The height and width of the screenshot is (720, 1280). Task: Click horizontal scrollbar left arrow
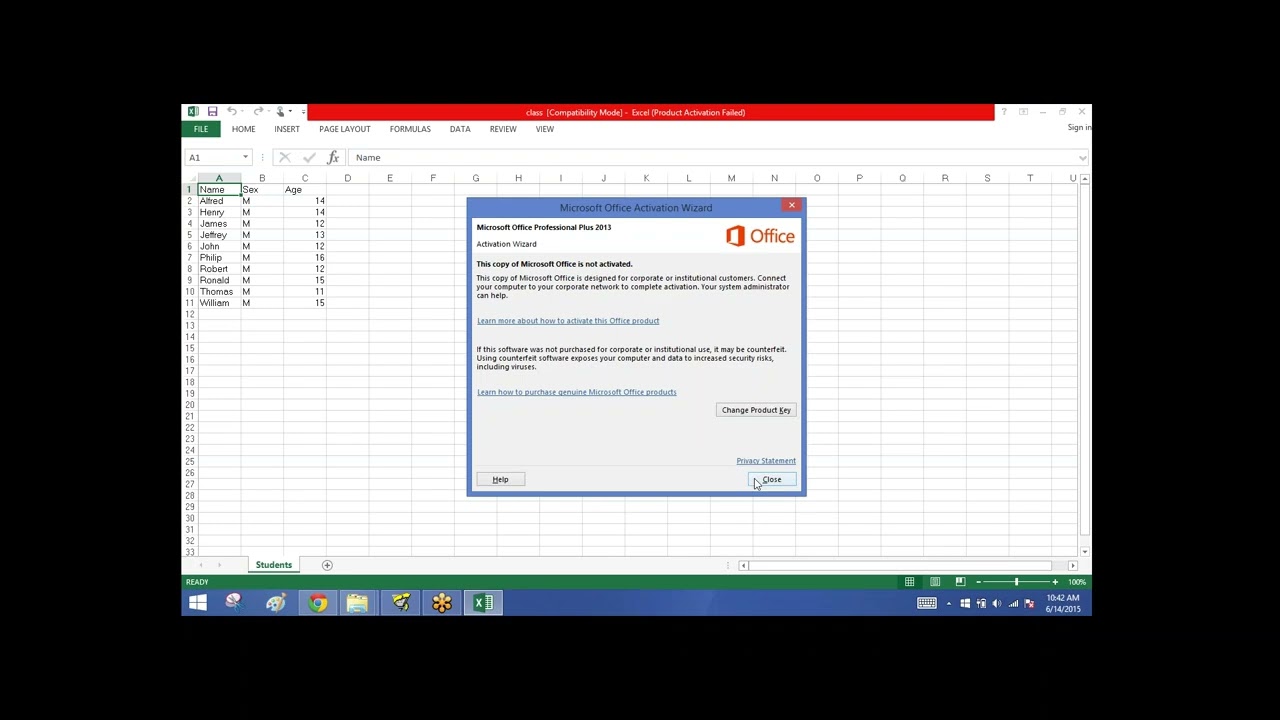tap(743, 566)
